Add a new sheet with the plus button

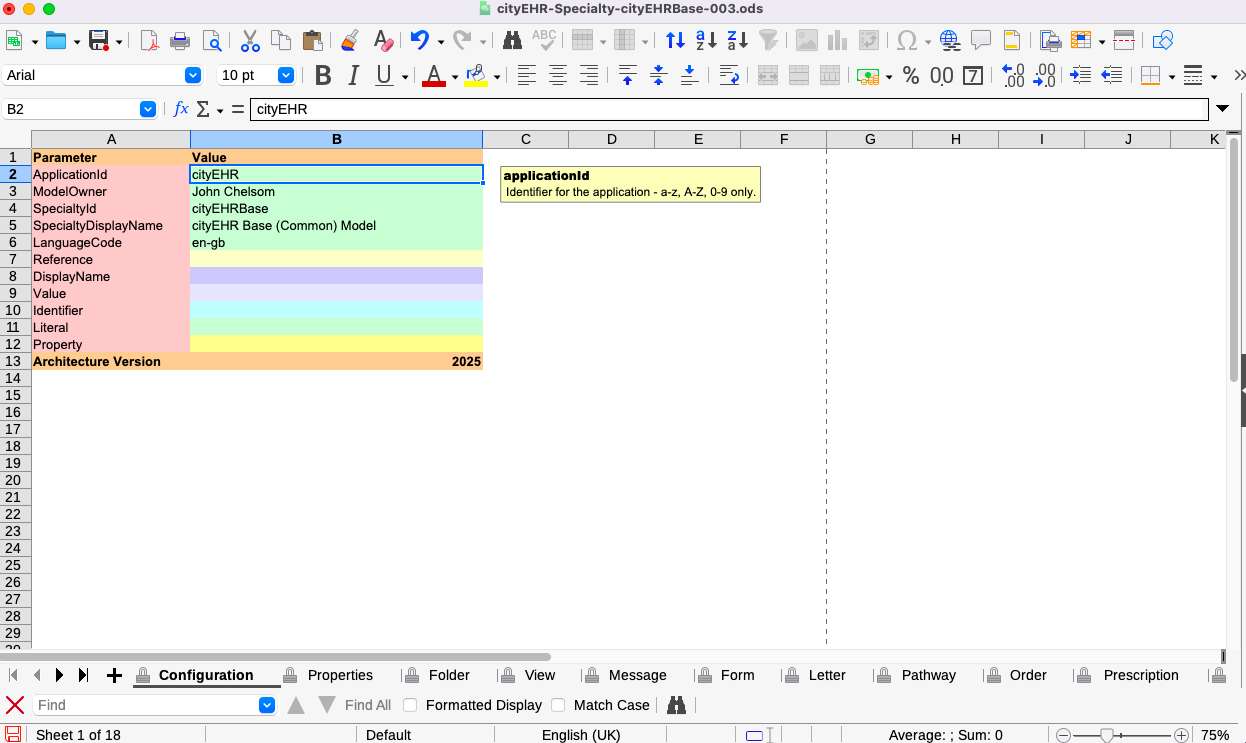coord(114,675)
